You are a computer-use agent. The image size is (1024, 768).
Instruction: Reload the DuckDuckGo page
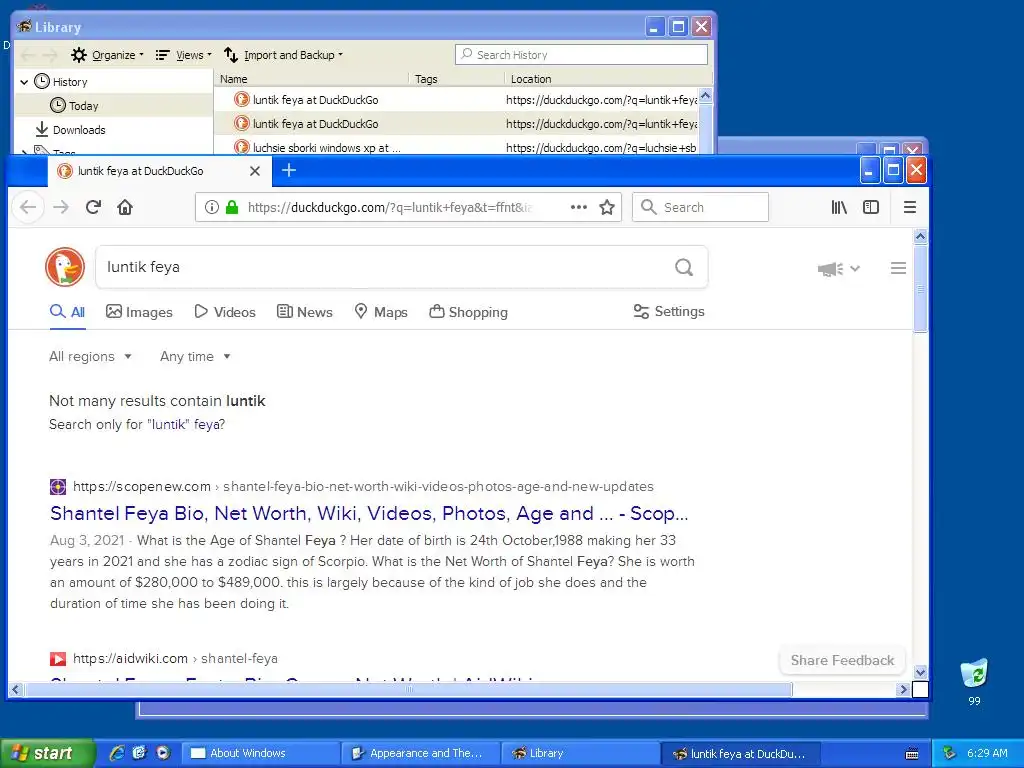pyautogui.click(x=93, y=208)
